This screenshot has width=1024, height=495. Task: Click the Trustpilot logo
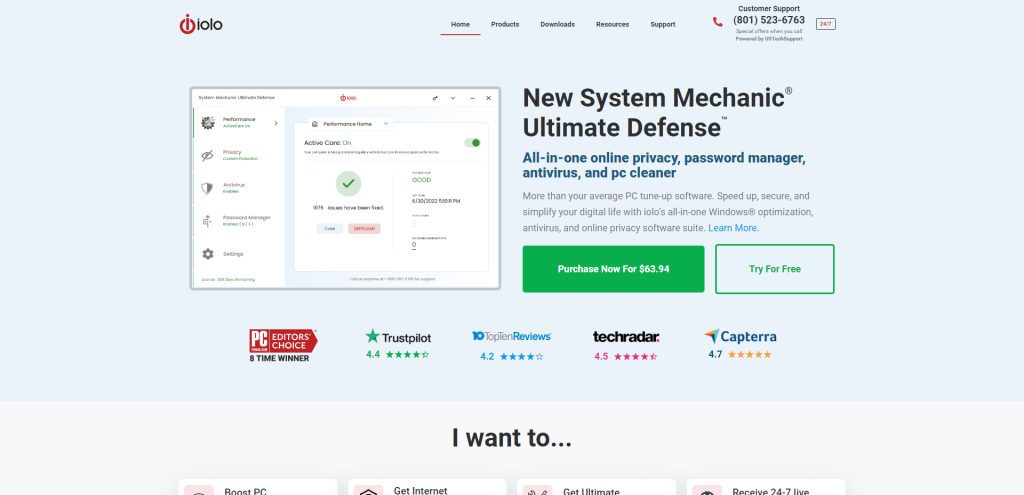click(x=398, y=337)
